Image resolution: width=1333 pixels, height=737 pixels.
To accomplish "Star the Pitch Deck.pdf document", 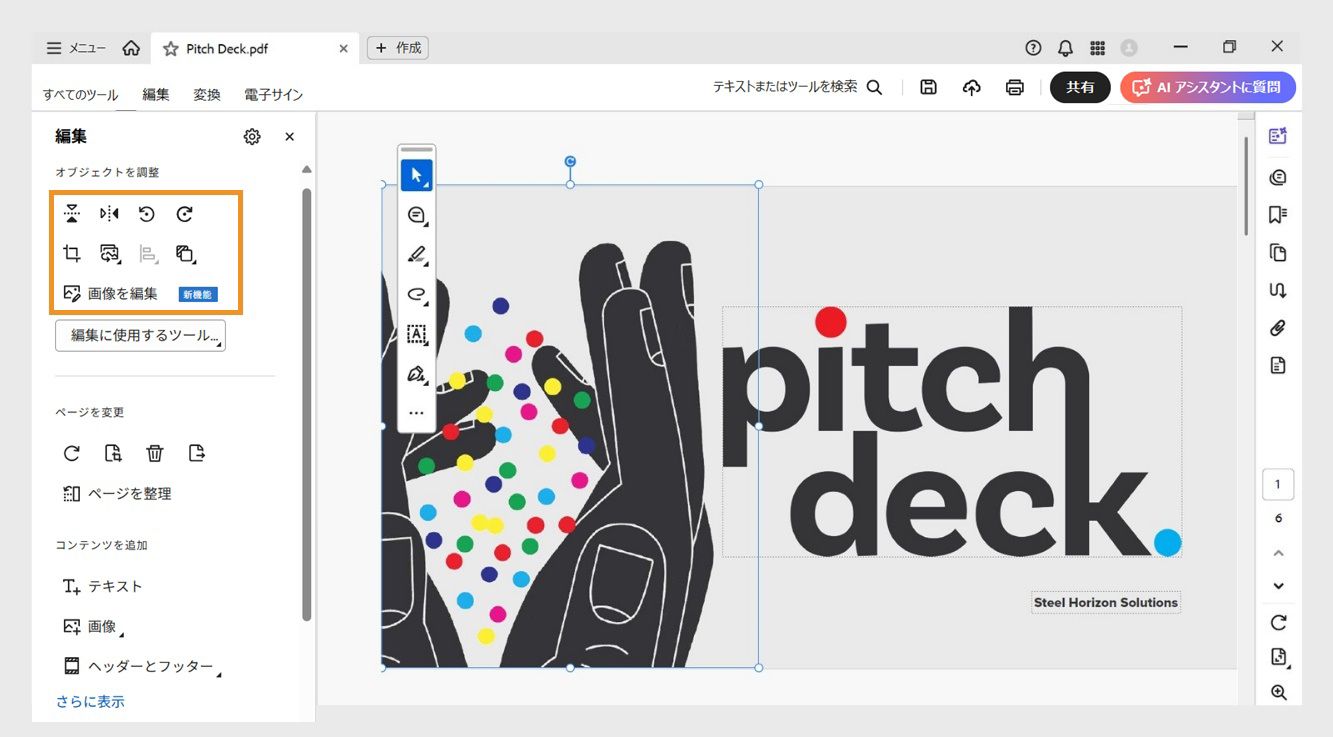I will tap(171, 49).
